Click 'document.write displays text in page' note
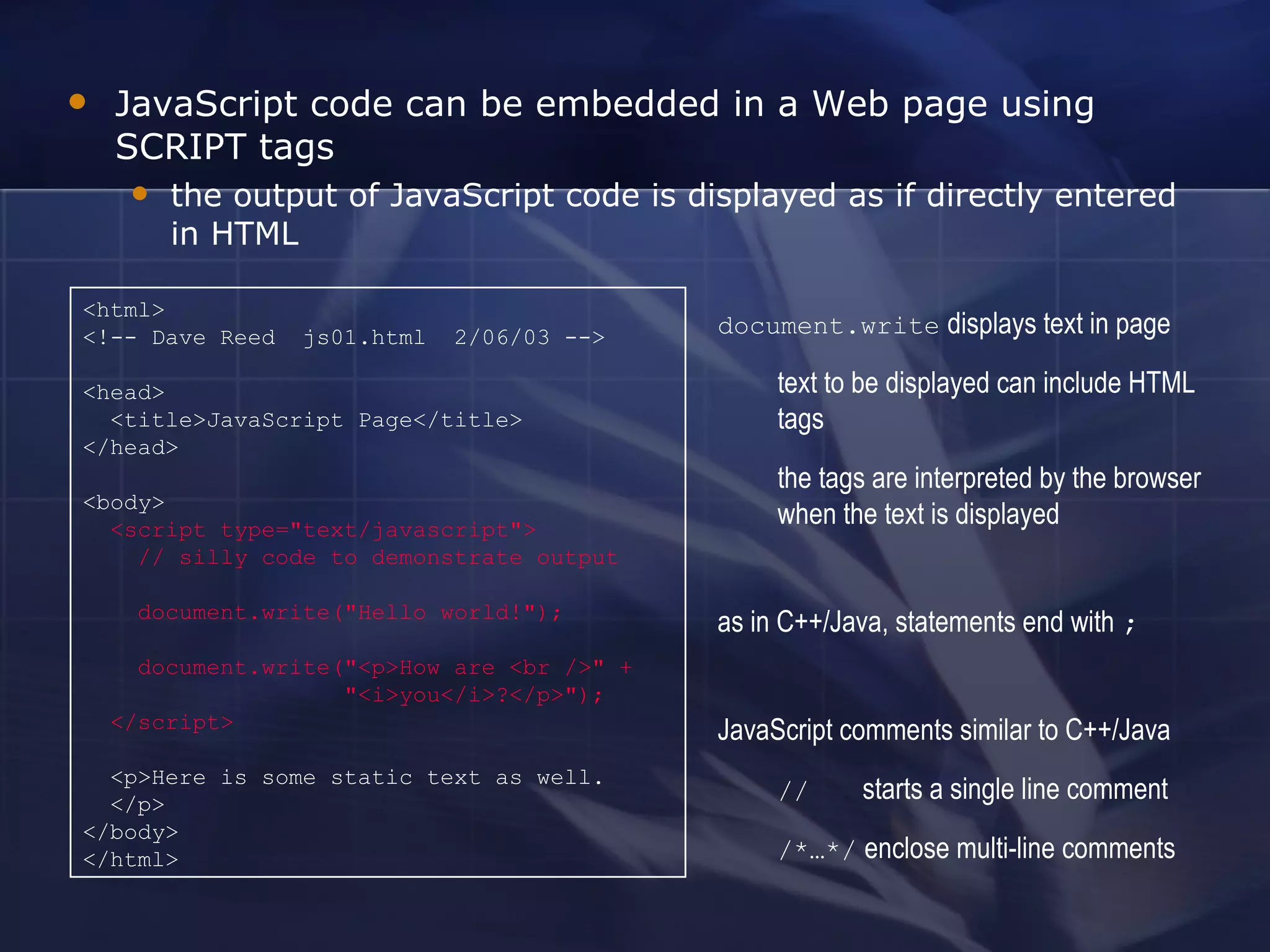1270x952 pixels. pyautogui.click(x=944, y=325)
